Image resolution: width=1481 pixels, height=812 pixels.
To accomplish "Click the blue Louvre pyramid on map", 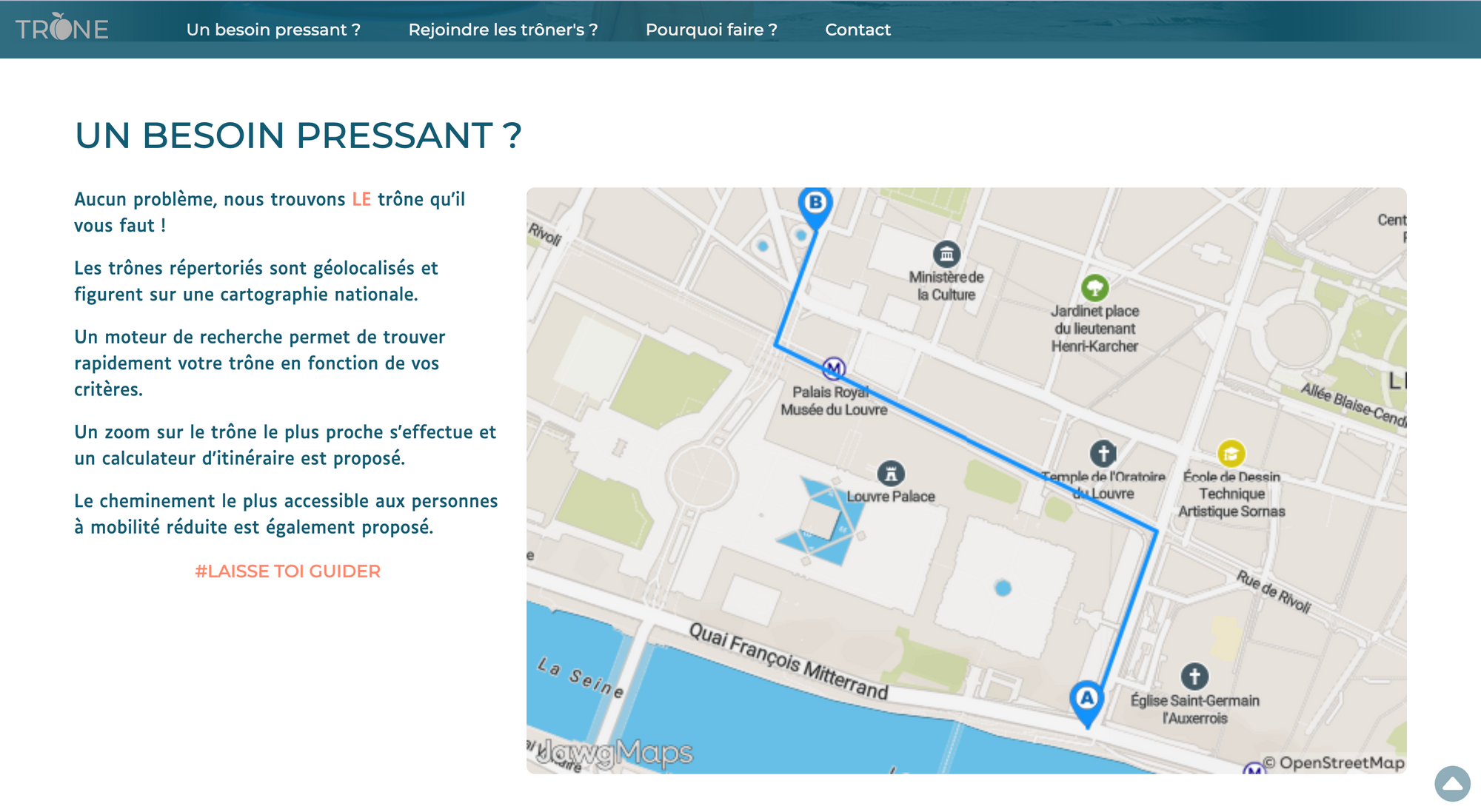I will 822,520.
